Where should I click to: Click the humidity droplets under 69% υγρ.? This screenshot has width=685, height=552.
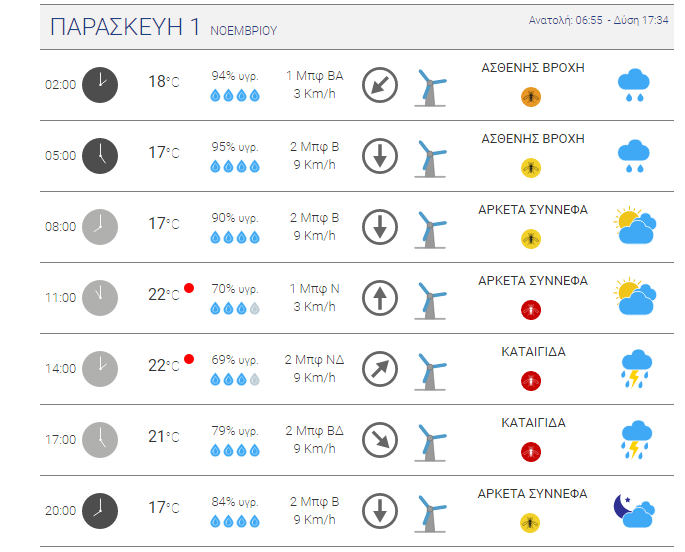coord(235,380)
